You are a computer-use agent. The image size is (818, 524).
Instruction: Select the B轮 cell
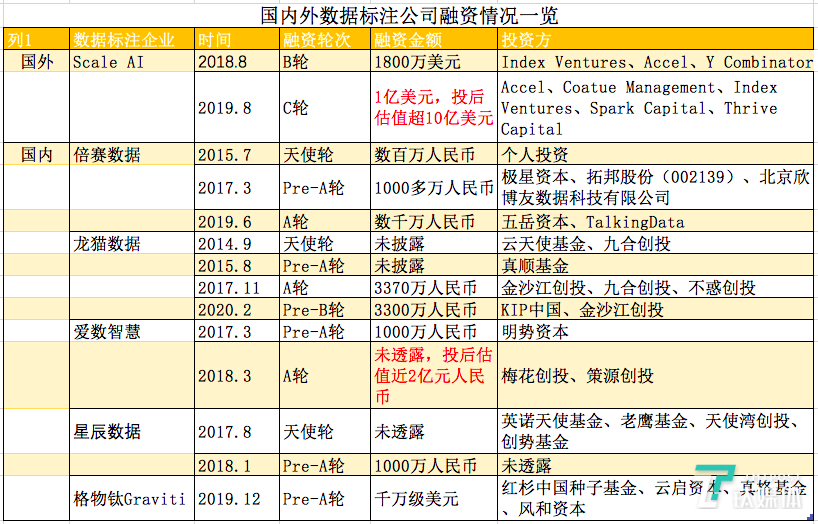click(x=325, y=61)
